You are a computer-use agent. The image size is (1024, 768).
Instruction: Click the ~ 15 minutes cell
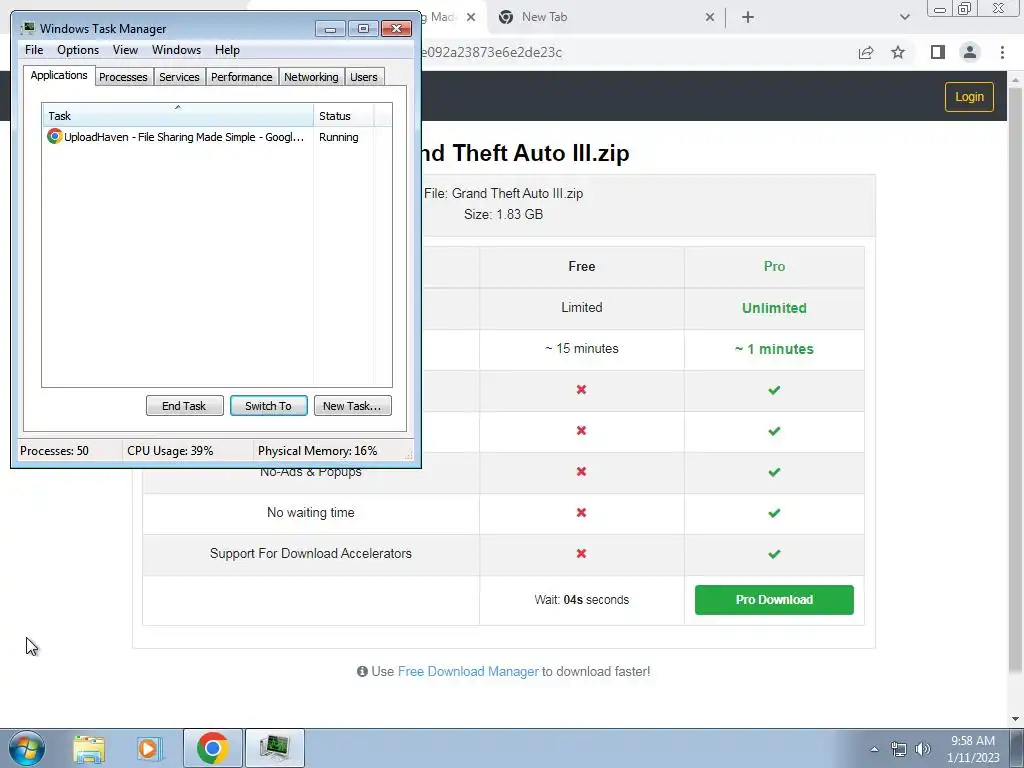tap(581, 349)
